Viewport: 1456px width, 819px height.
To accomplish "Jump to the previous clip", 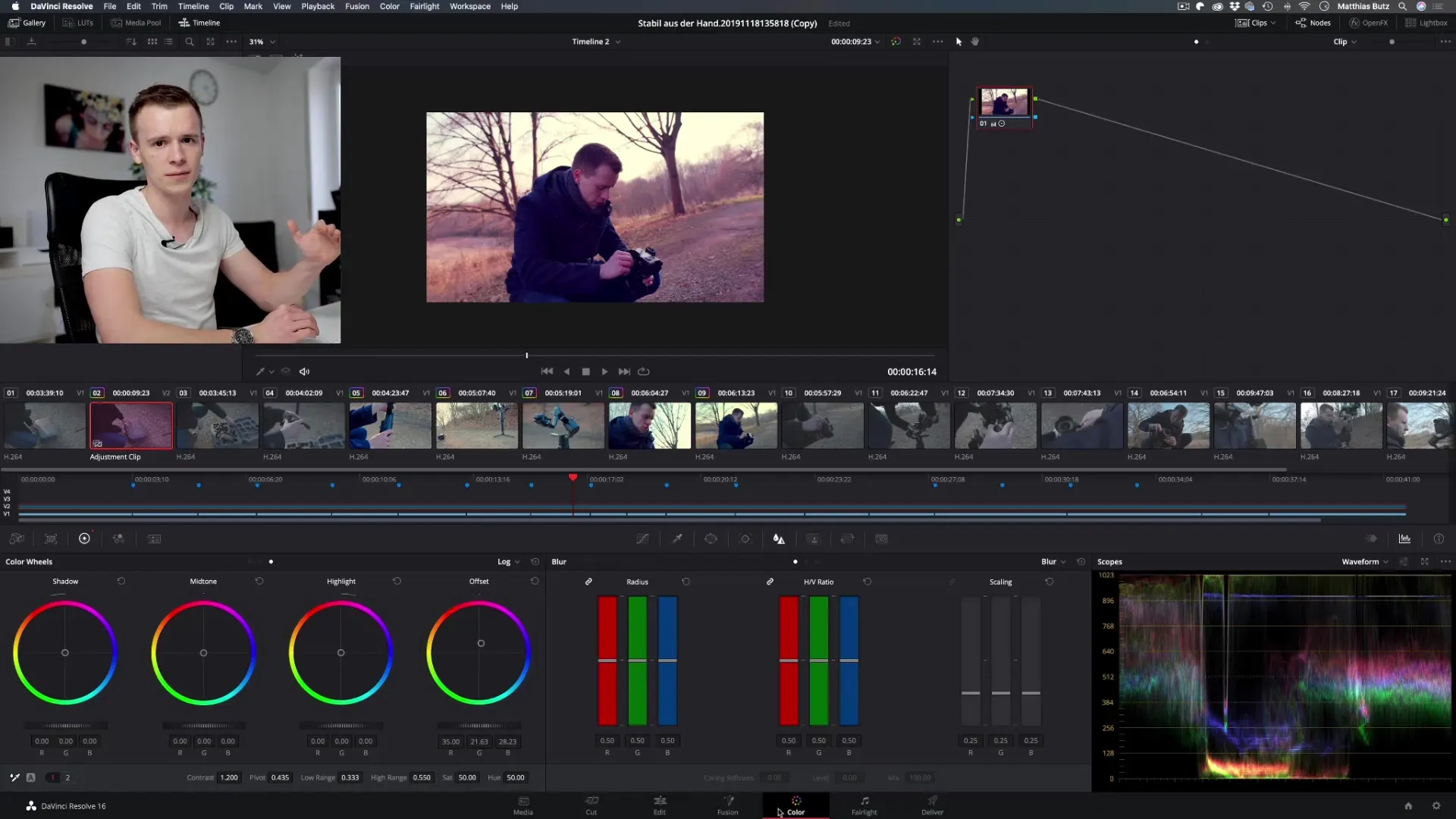I will point(547,372).
